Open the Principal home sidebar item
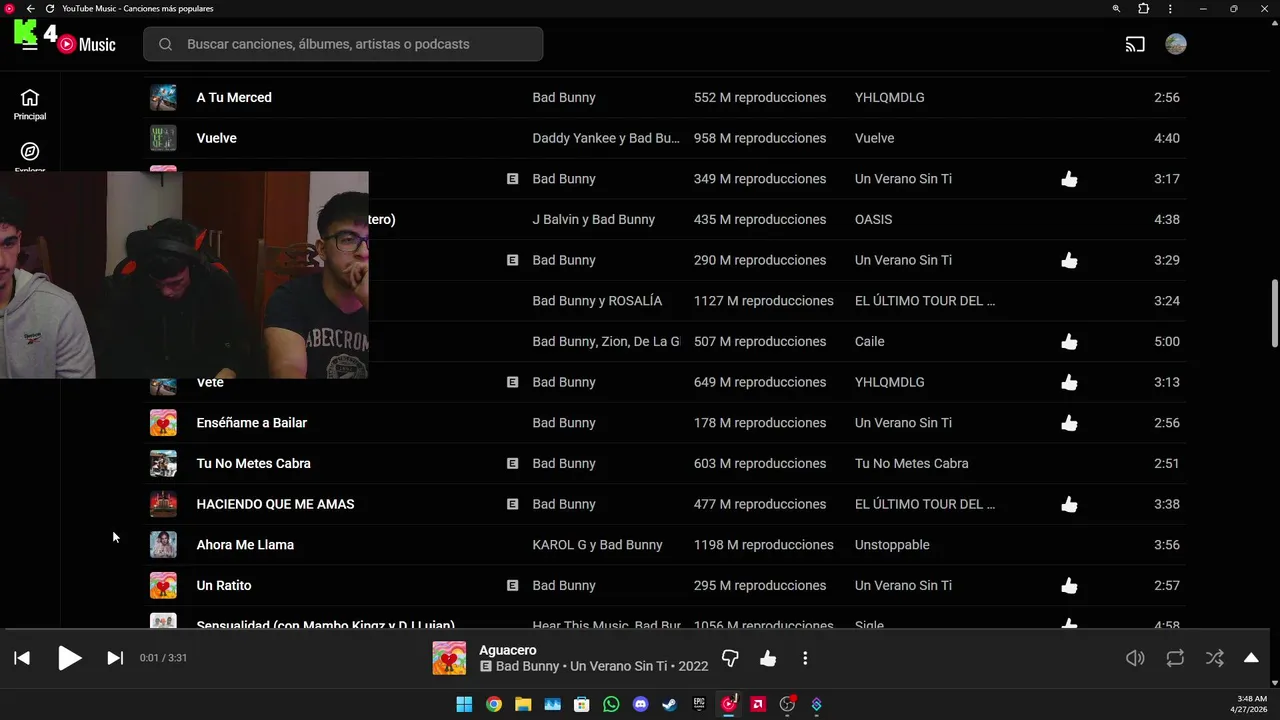Viewport: 1280px width, 720px height. click(x=30, y=104)
